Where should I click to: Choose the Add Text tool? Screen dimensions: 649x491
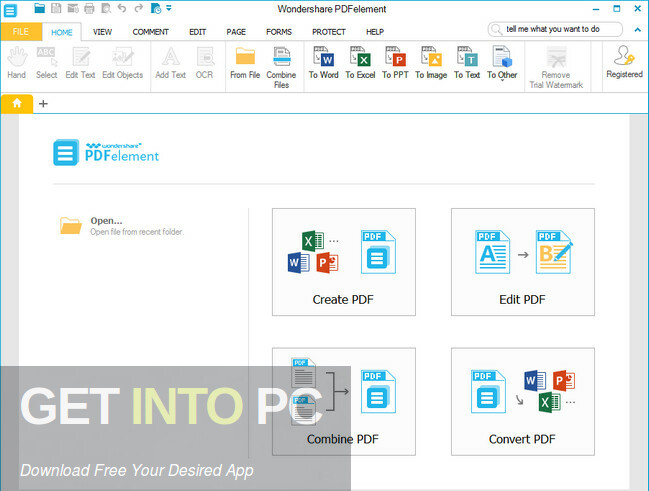(x=171, y=63)
